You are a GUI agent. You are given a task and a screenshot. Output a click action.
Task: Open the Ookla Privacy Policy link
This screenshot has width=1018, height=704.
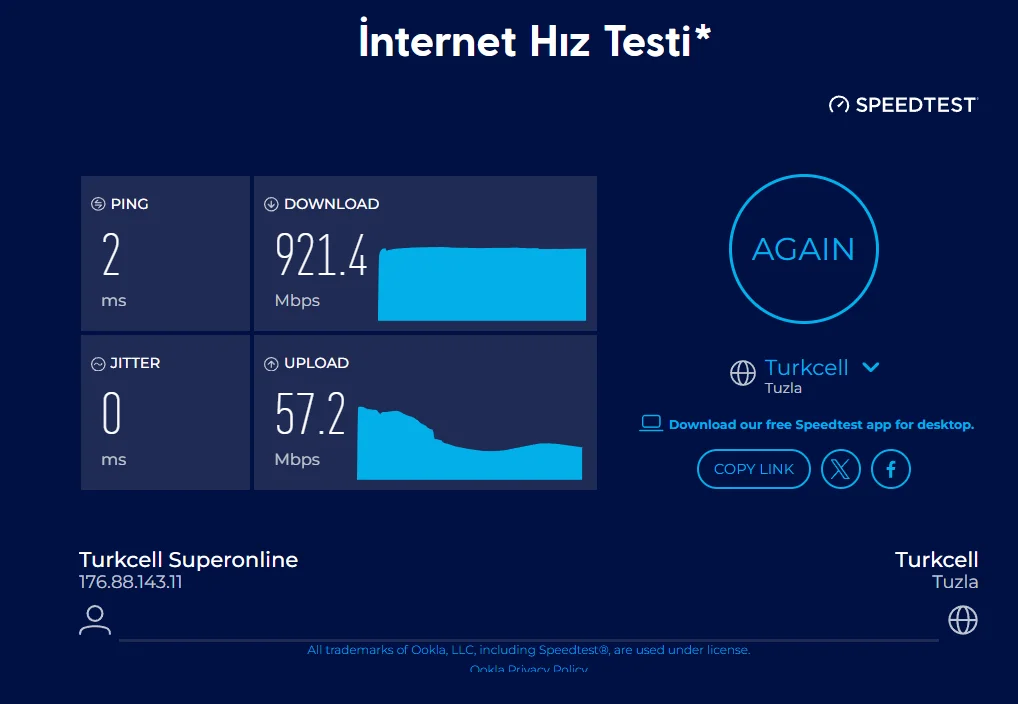528,668
